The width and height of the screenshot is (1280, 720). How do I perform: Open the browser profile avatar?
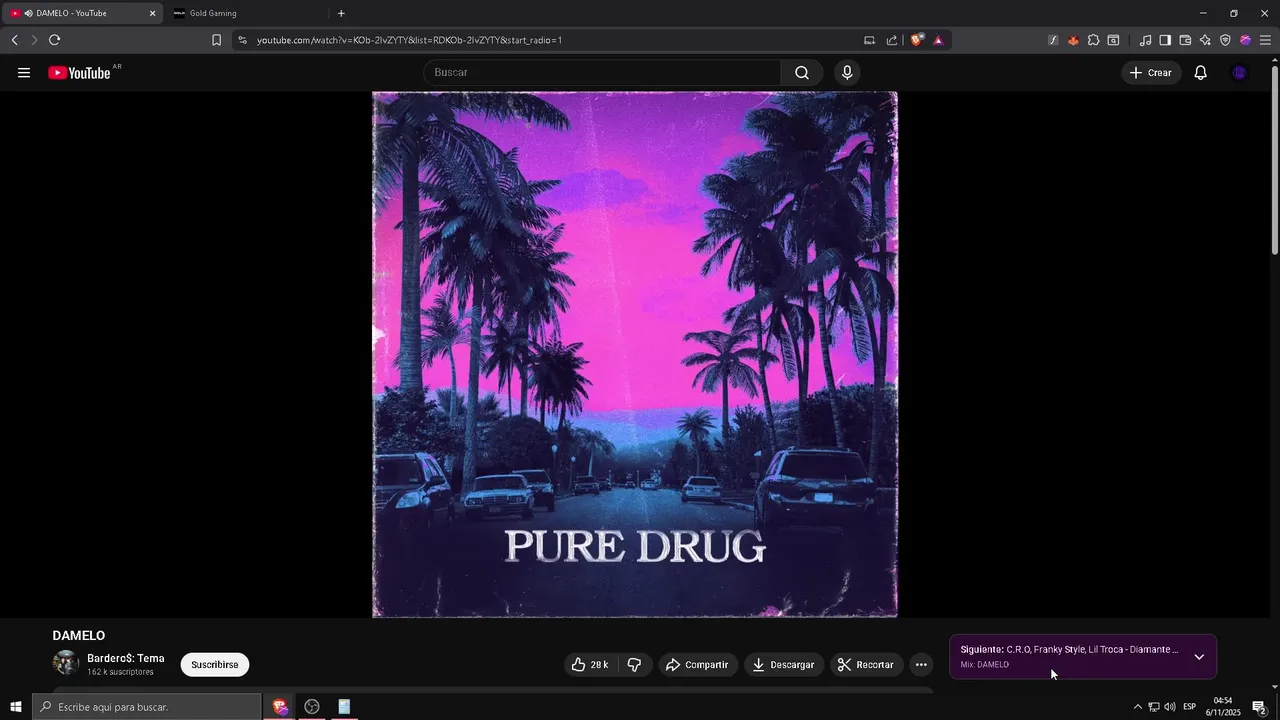[x=1245, y=40]
